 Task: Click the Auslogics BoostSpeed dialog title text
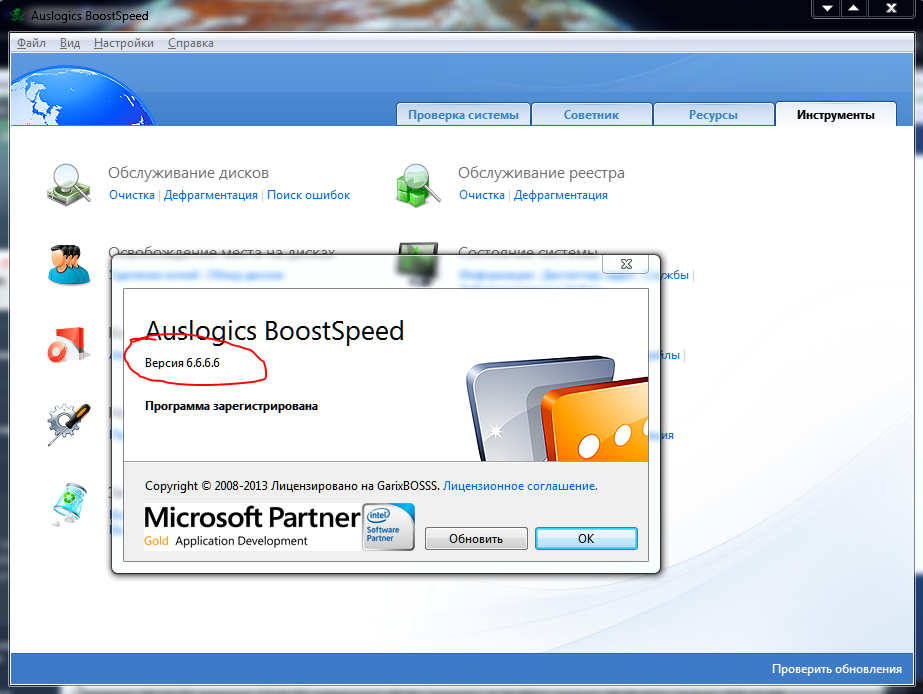pos(274,331)
